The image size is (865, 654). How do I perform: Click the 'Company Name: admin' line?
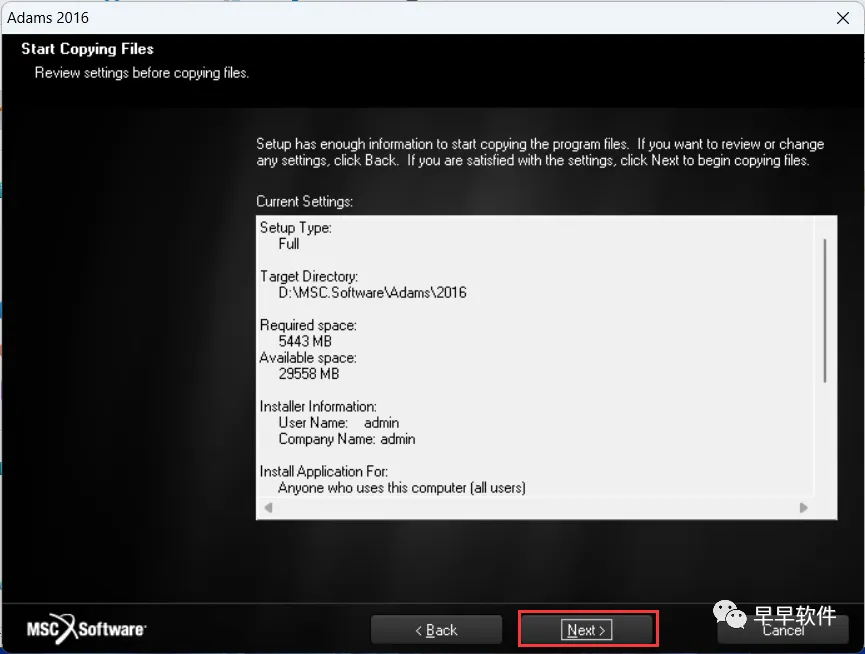(x=347, y=439)
